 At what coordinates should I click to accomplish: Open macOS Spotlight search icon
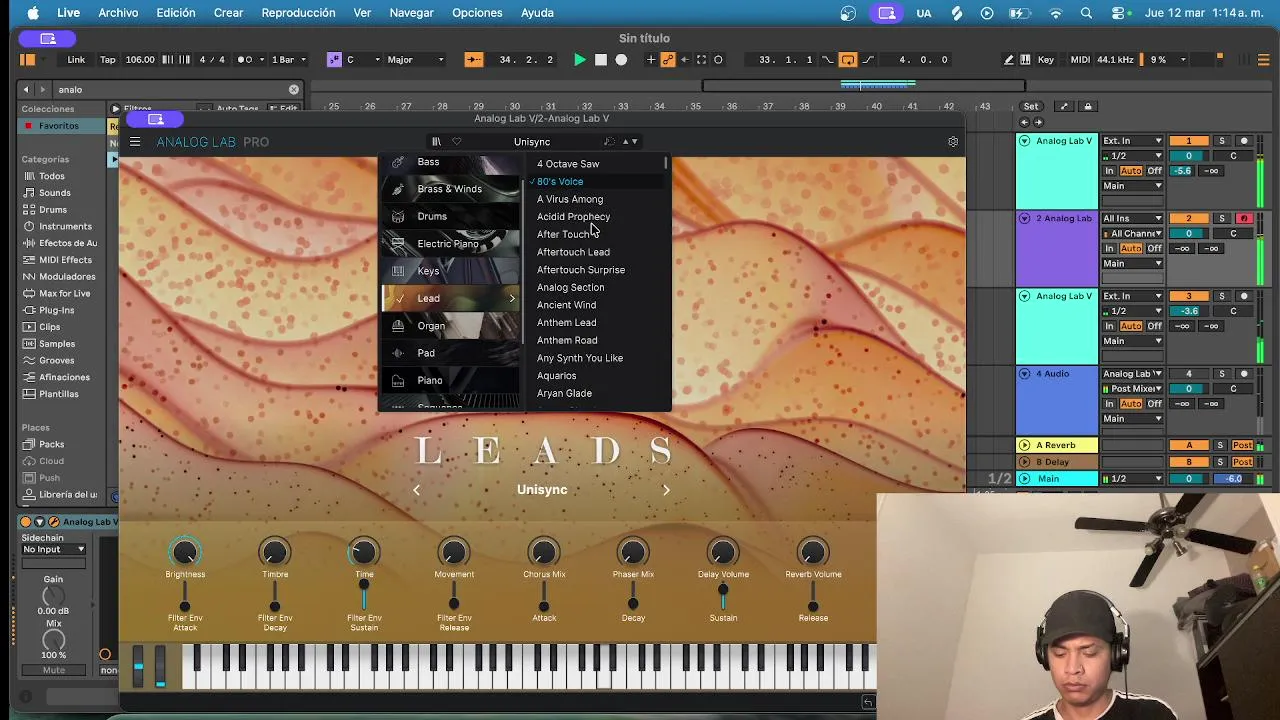[1087, 13]
